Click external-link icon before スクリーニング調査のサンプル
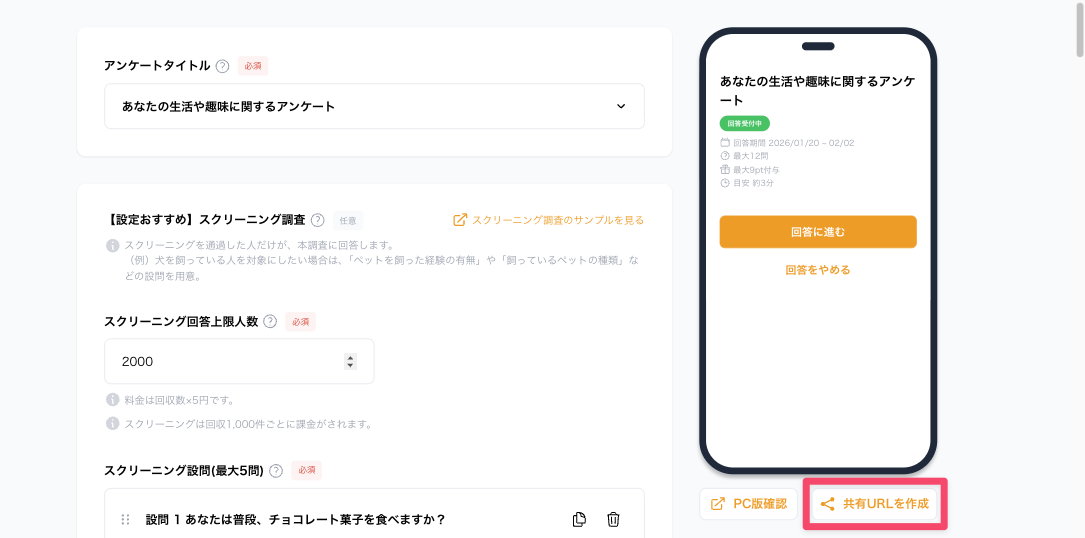This screenshot has height=538, width=1085. (460, 220)
